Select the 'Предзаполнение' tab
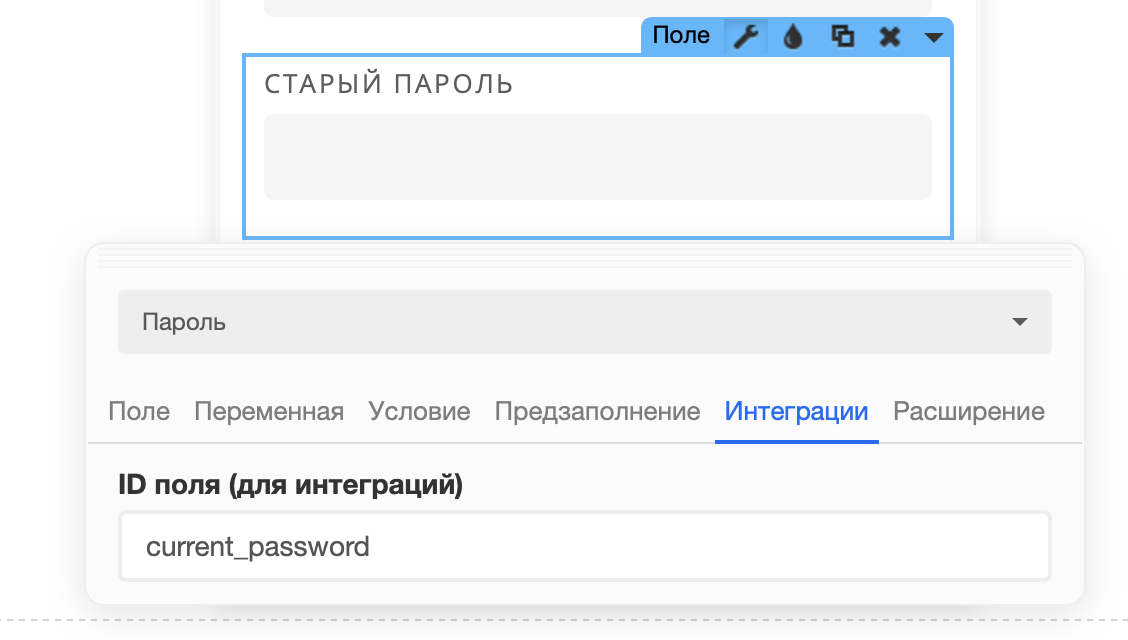 point(597,411)
